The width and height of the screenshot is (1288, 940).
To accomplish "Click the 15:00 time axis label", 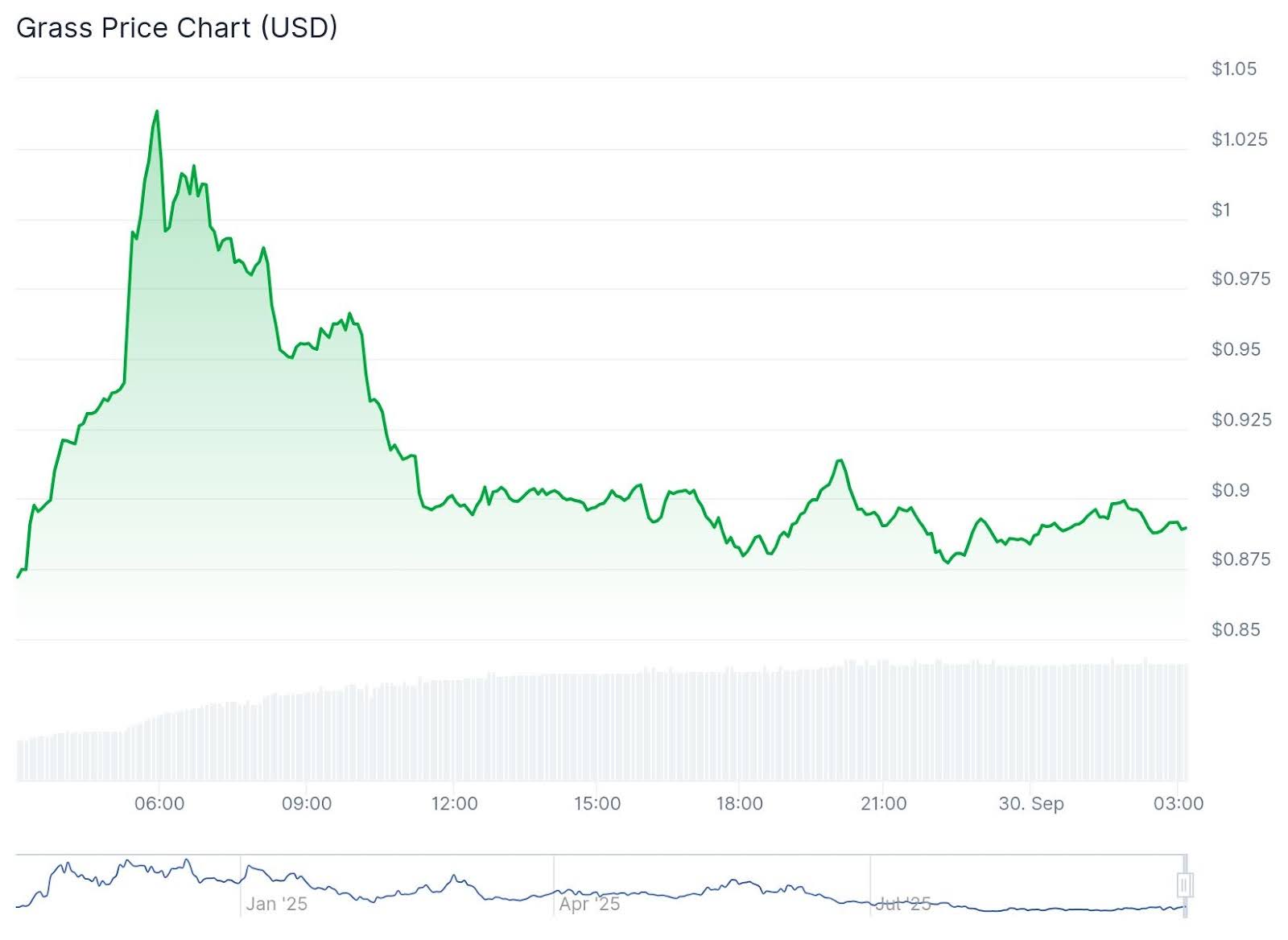I will coord(597,803).
